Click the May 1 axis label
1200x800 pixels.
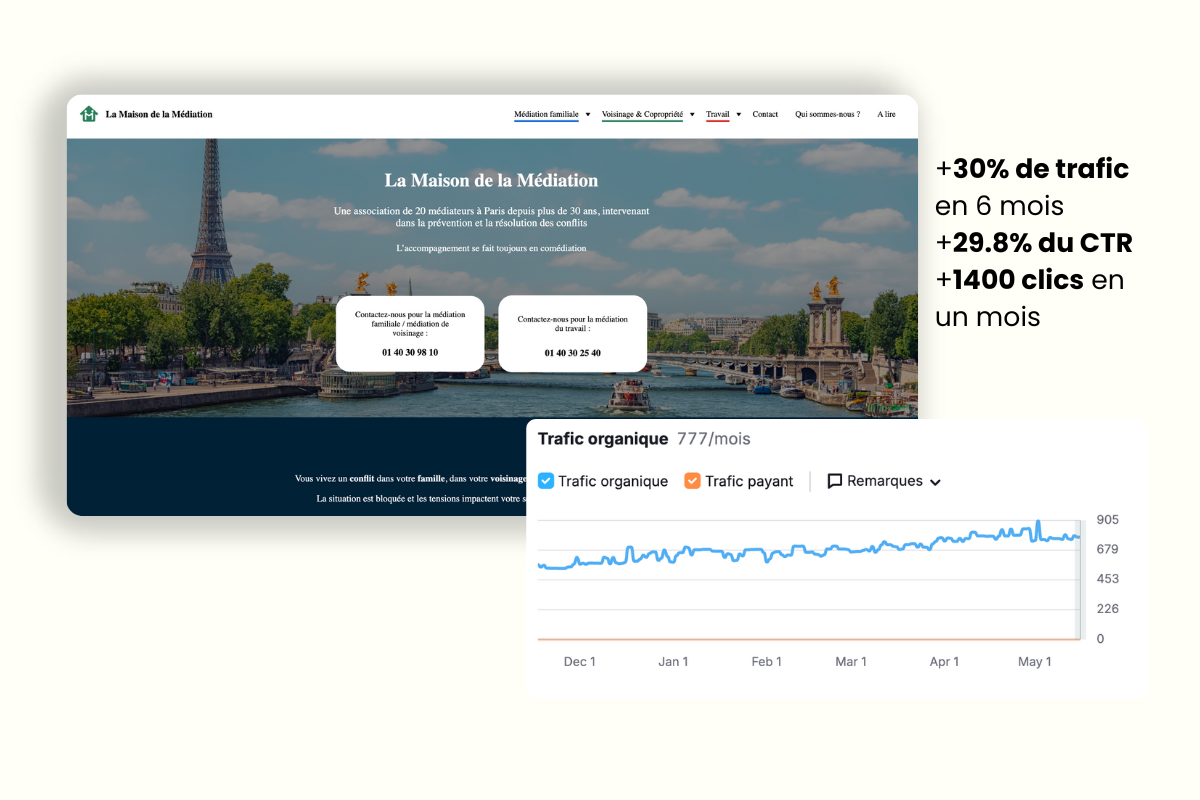1035,662
